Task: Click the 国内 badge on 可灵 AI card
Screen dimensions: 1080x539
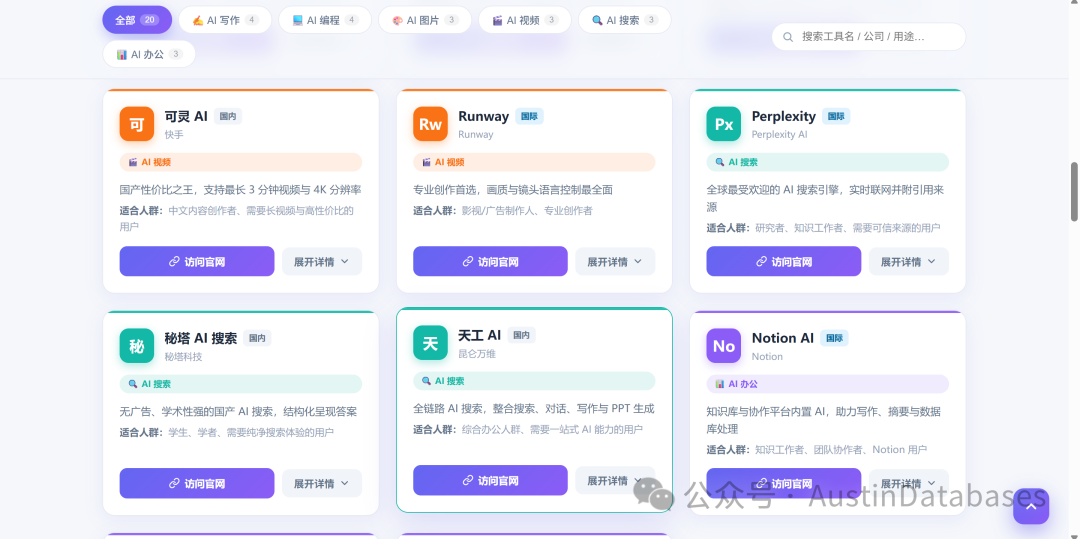Action: 228,116
